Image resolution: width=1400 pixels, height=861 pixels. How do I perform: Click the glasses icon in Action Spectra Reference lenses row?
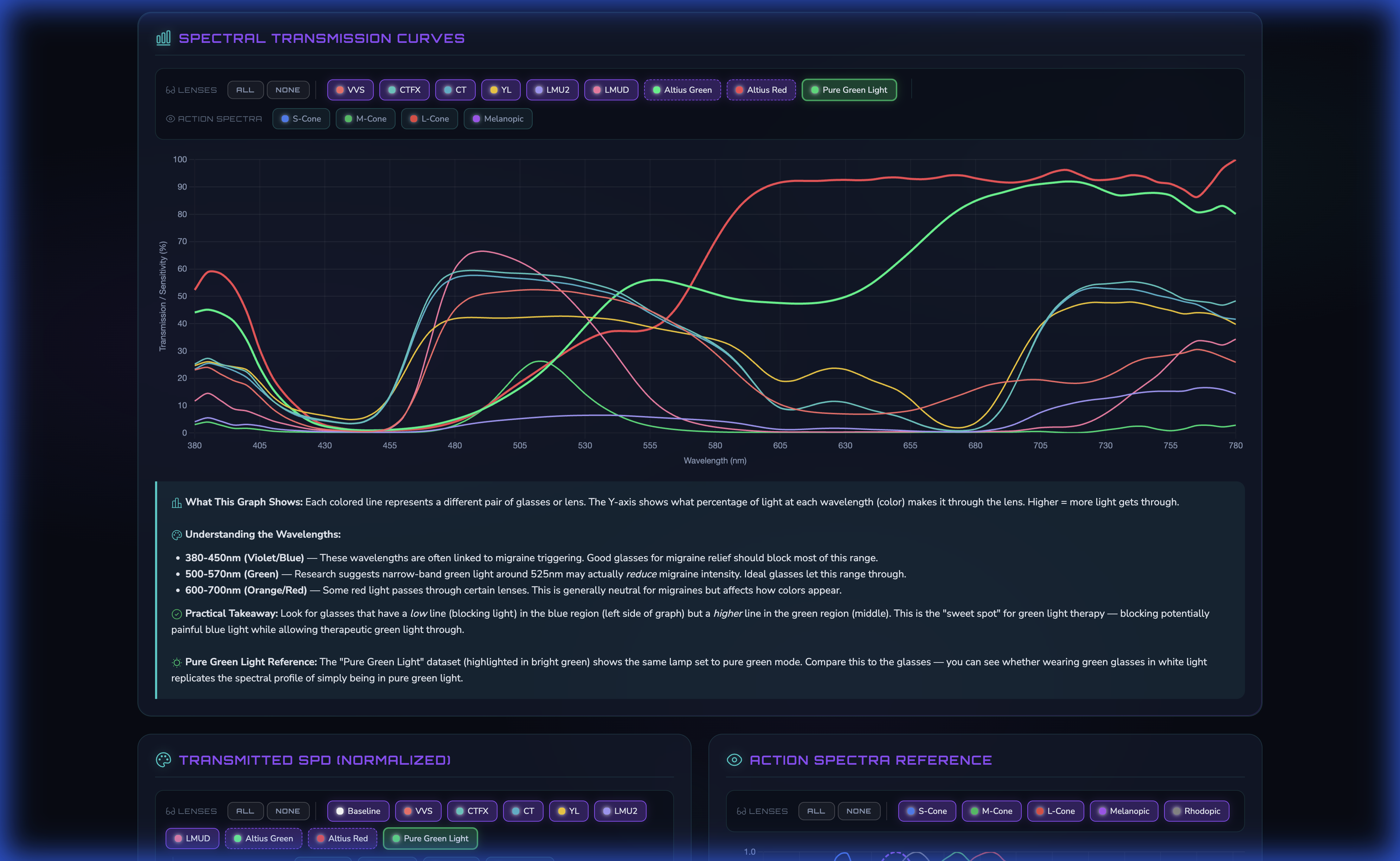pyautogui.click(x=741, y=811)
